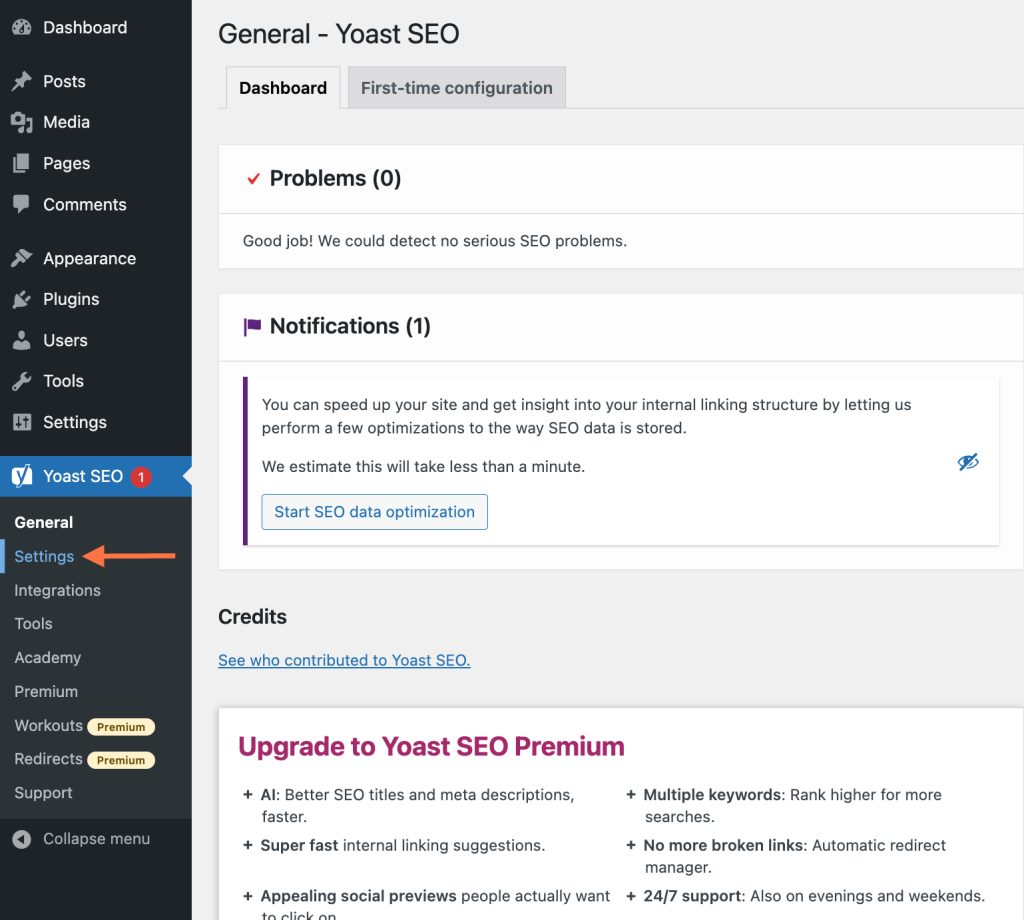1024x920 pixels.
Task: Open the Appearance menu item
Action: tap(96, 259)
